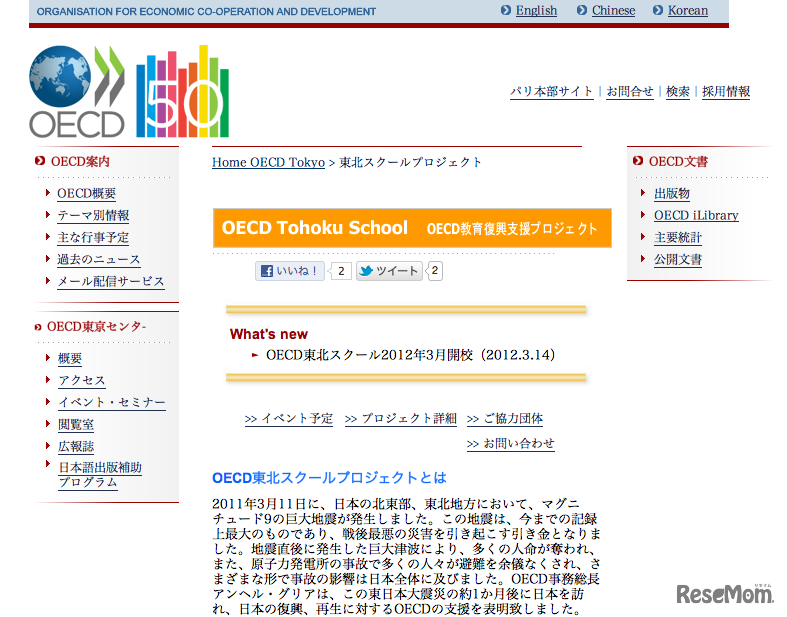
Task: Open the 広報誌 sidebar link
Action: pyautogui.click(x=76, y=447)
